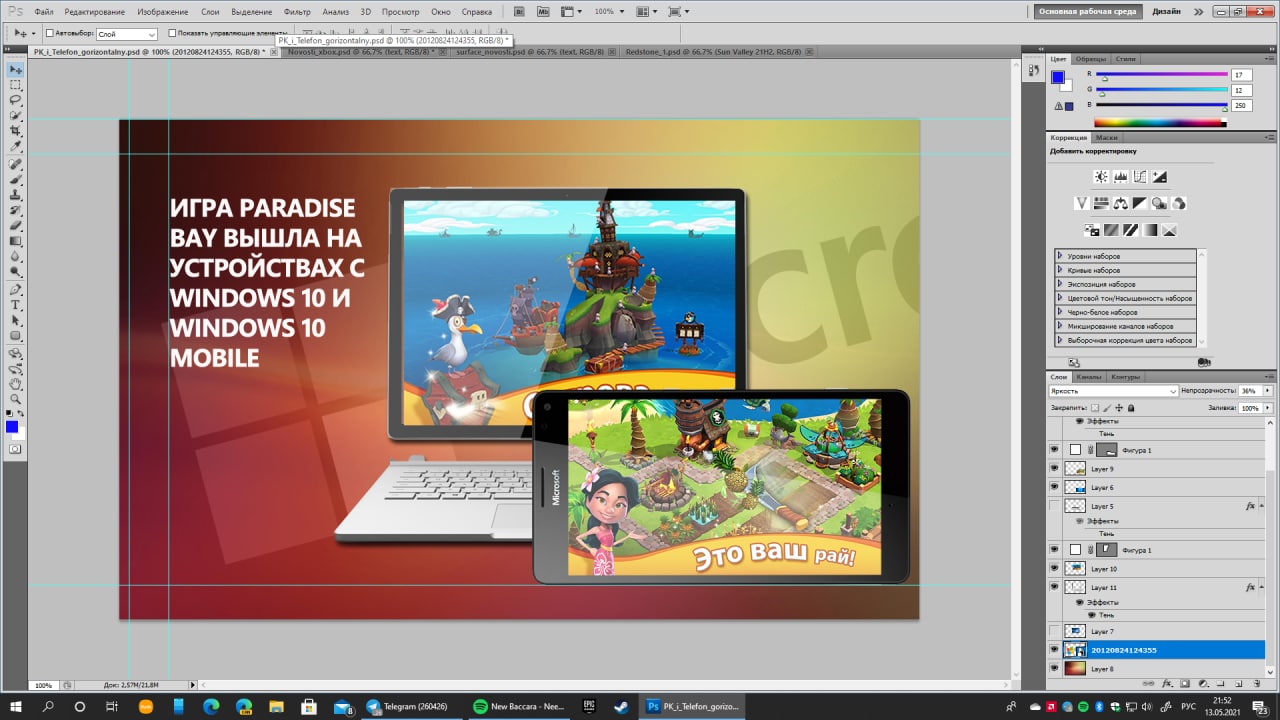Open the Слои menu
The height and width of the screenshot is (720, 1280).
pyautogui.click(x=210, y=12)
